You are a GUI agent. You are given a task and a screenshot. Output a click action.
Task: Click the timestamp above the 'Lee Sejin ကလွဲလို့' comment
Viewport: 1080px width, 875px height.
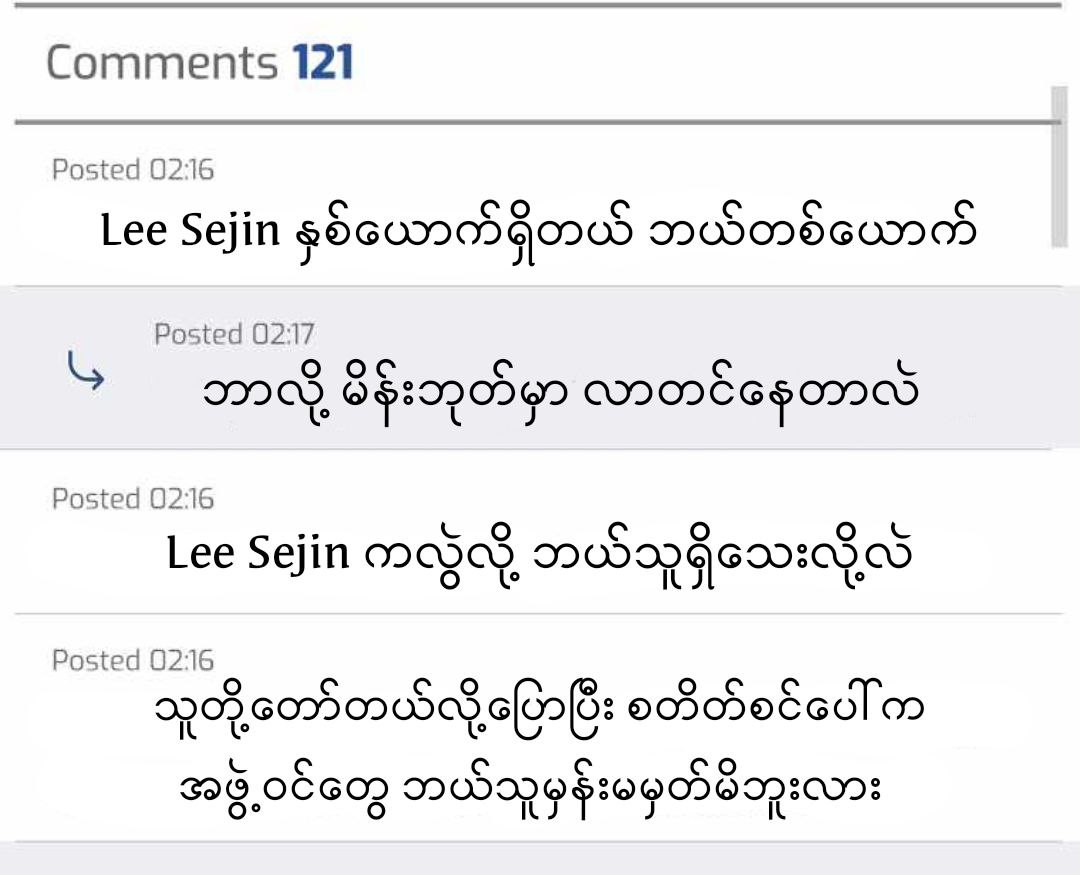tap(133, 498)
